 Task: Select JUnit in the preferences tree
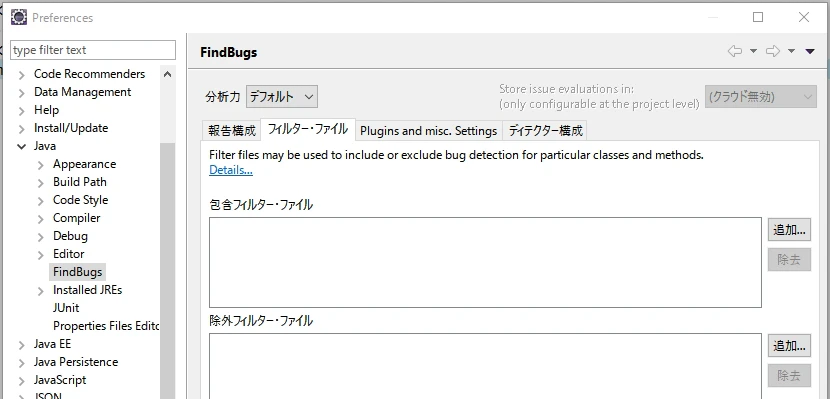(x=66, y=308)
